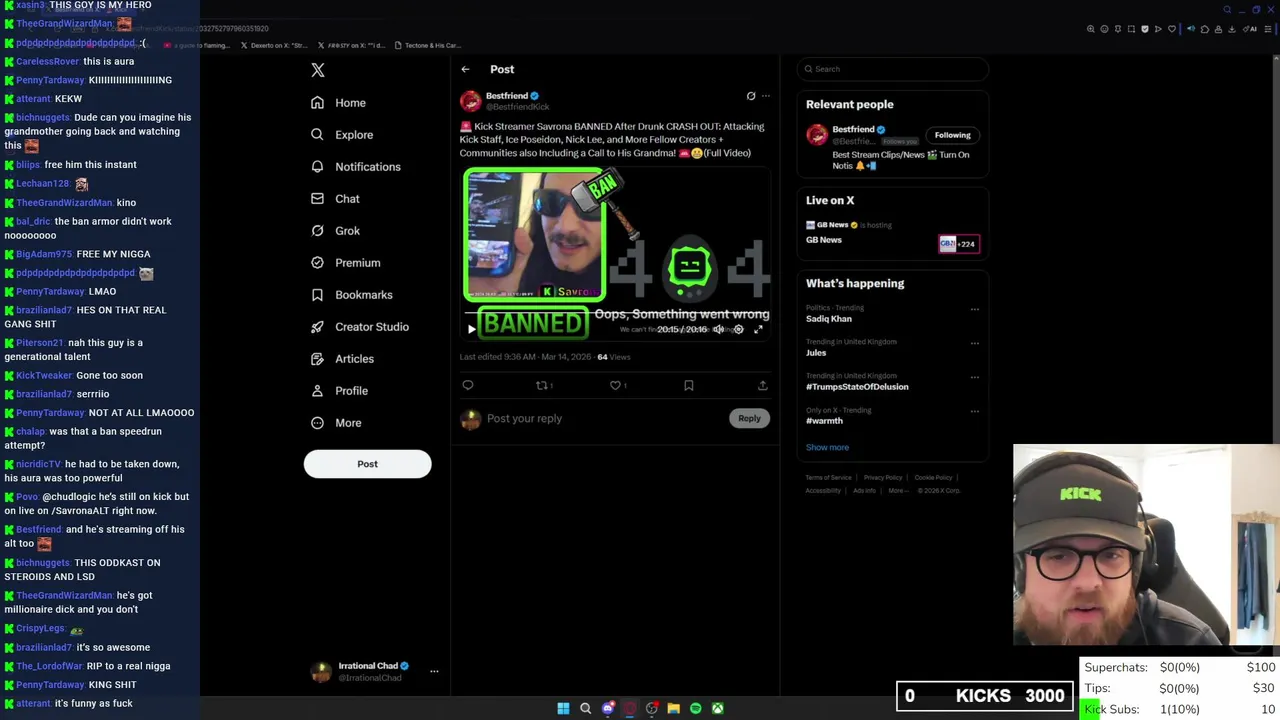1280x720 pixels.
Task: Bookmark the post with the bookmark icon
Action: (689, 385)
